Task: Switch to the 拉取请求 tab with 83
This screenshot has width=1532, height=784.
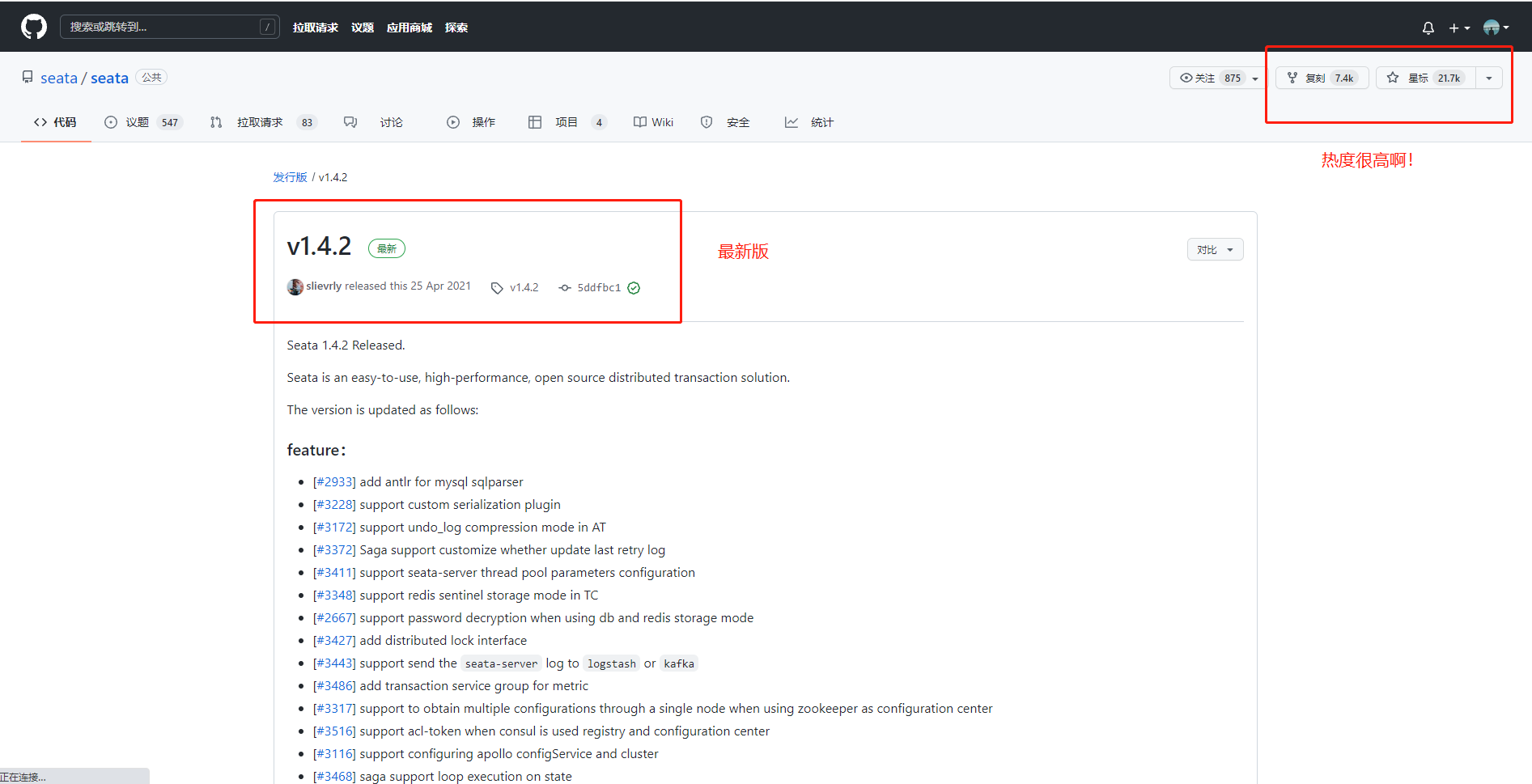Action: (263, 122)
